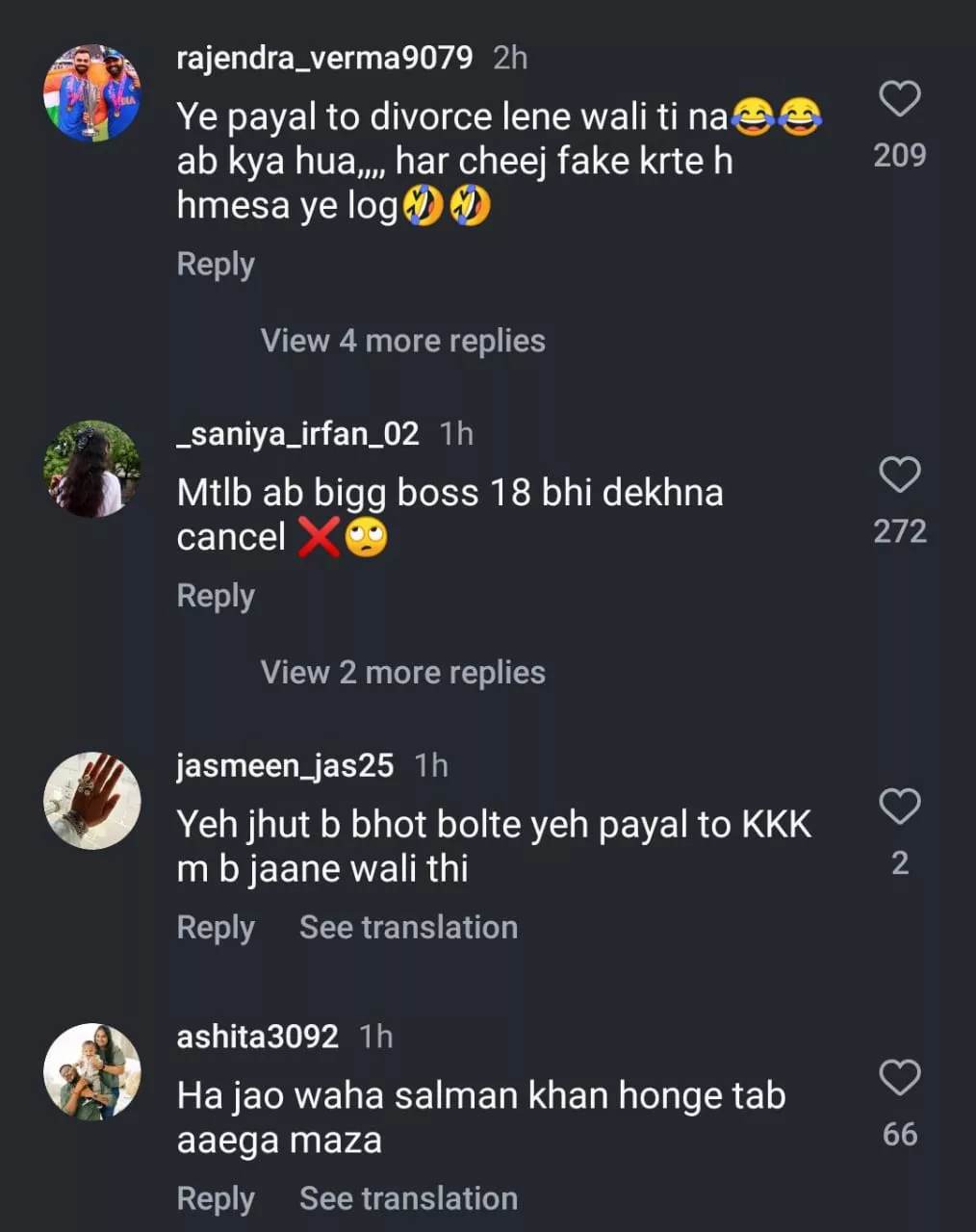Expand View 4 more replies
976x1232 pixels.
[x=402, y=341]
